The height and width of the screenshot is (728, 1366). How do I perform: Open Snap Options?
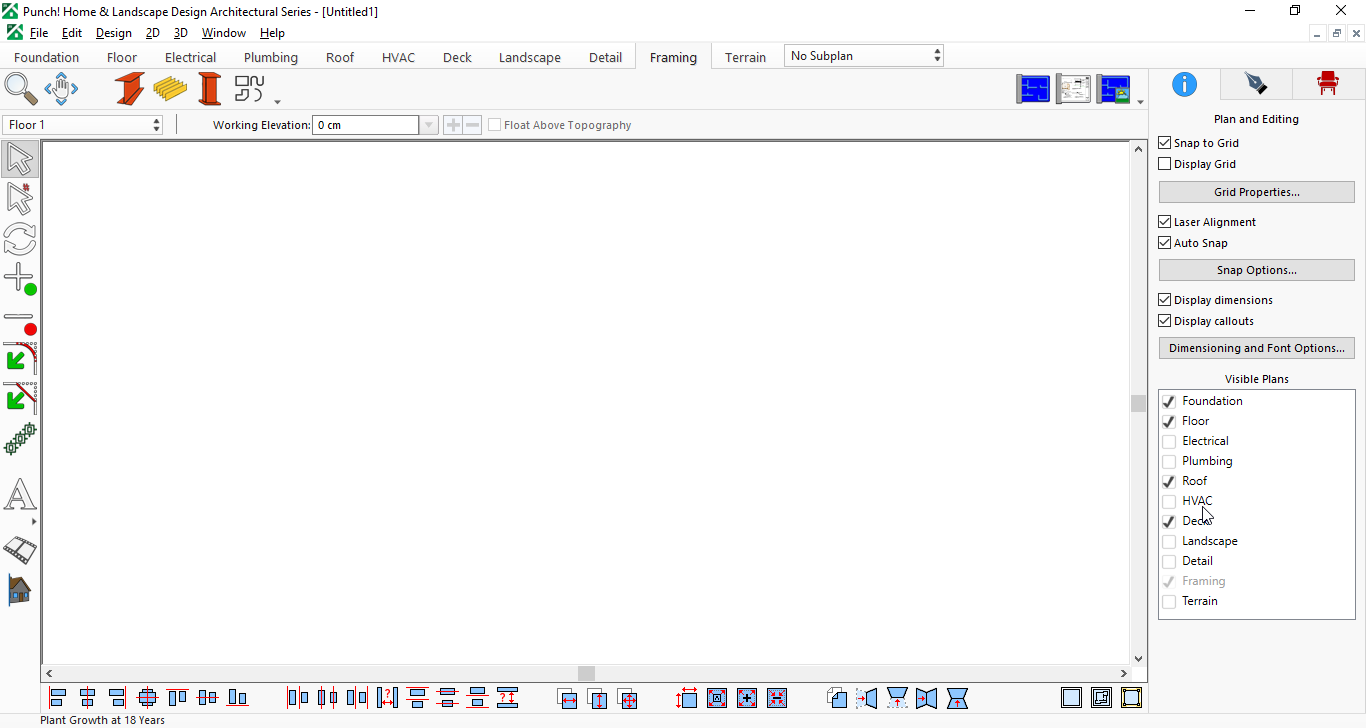coord(1257,270)
